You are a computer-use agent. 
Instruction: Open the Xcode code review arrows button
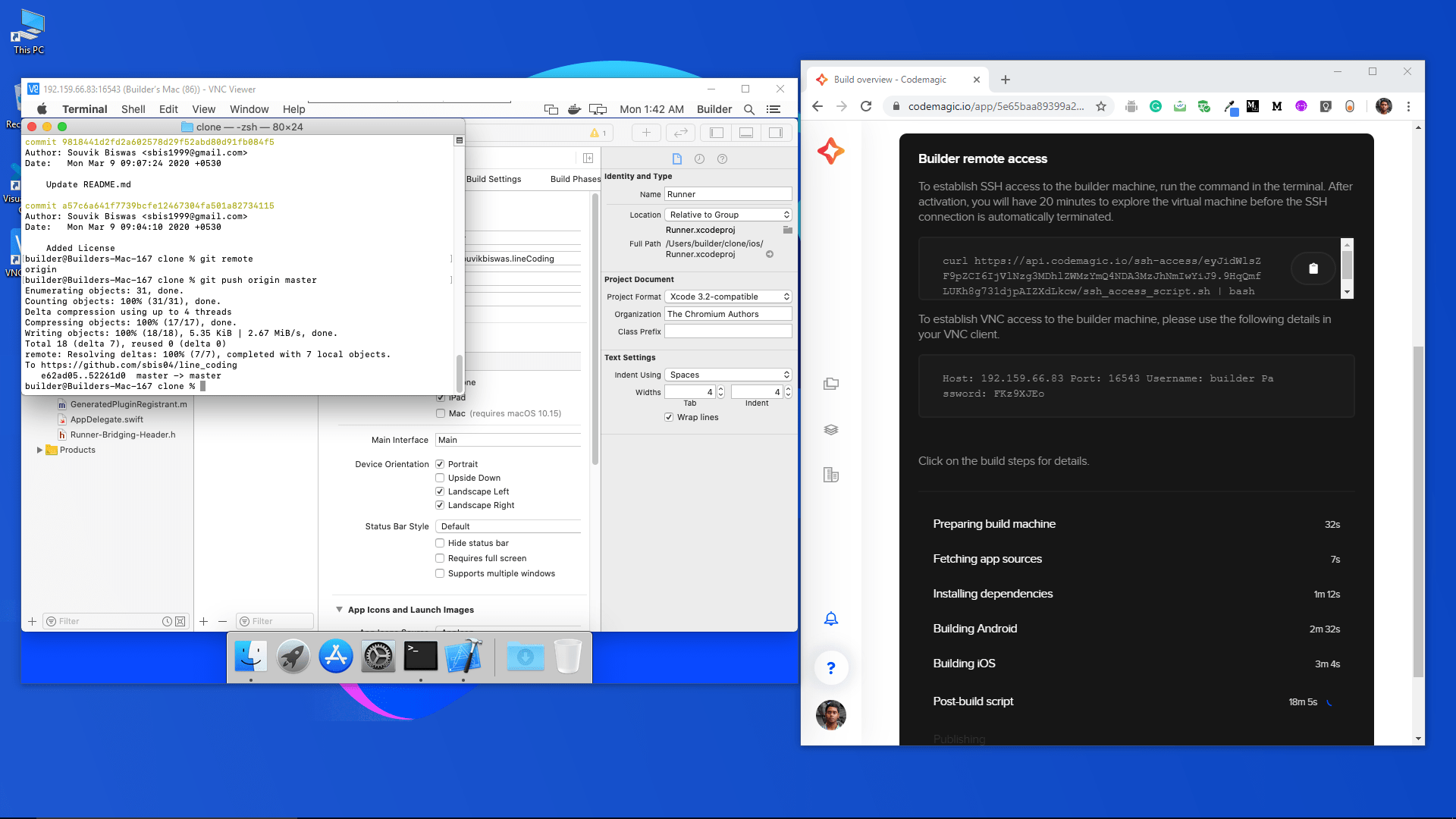(x=681, y=133)
